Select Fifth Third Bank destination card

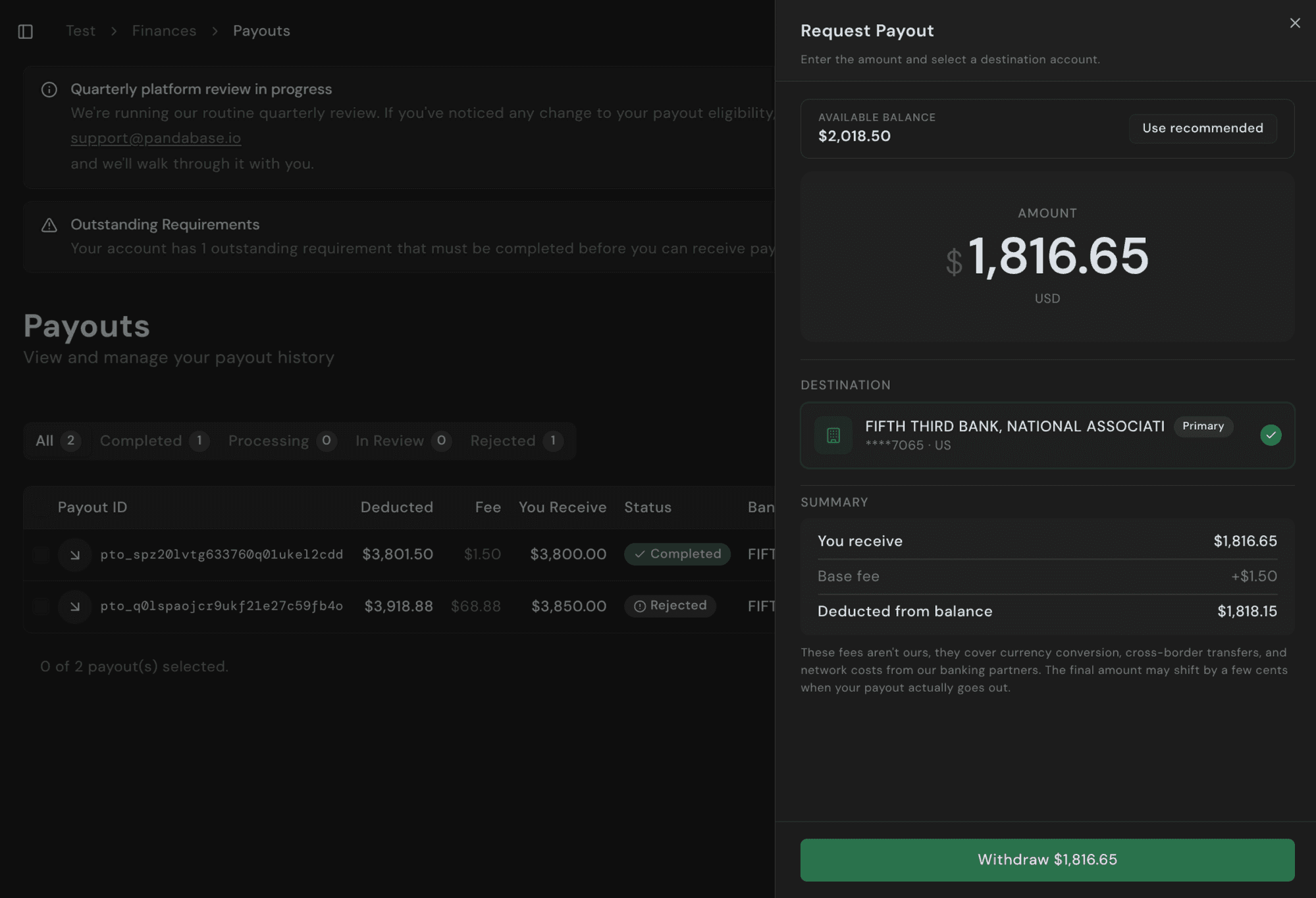coord(1047,435)
